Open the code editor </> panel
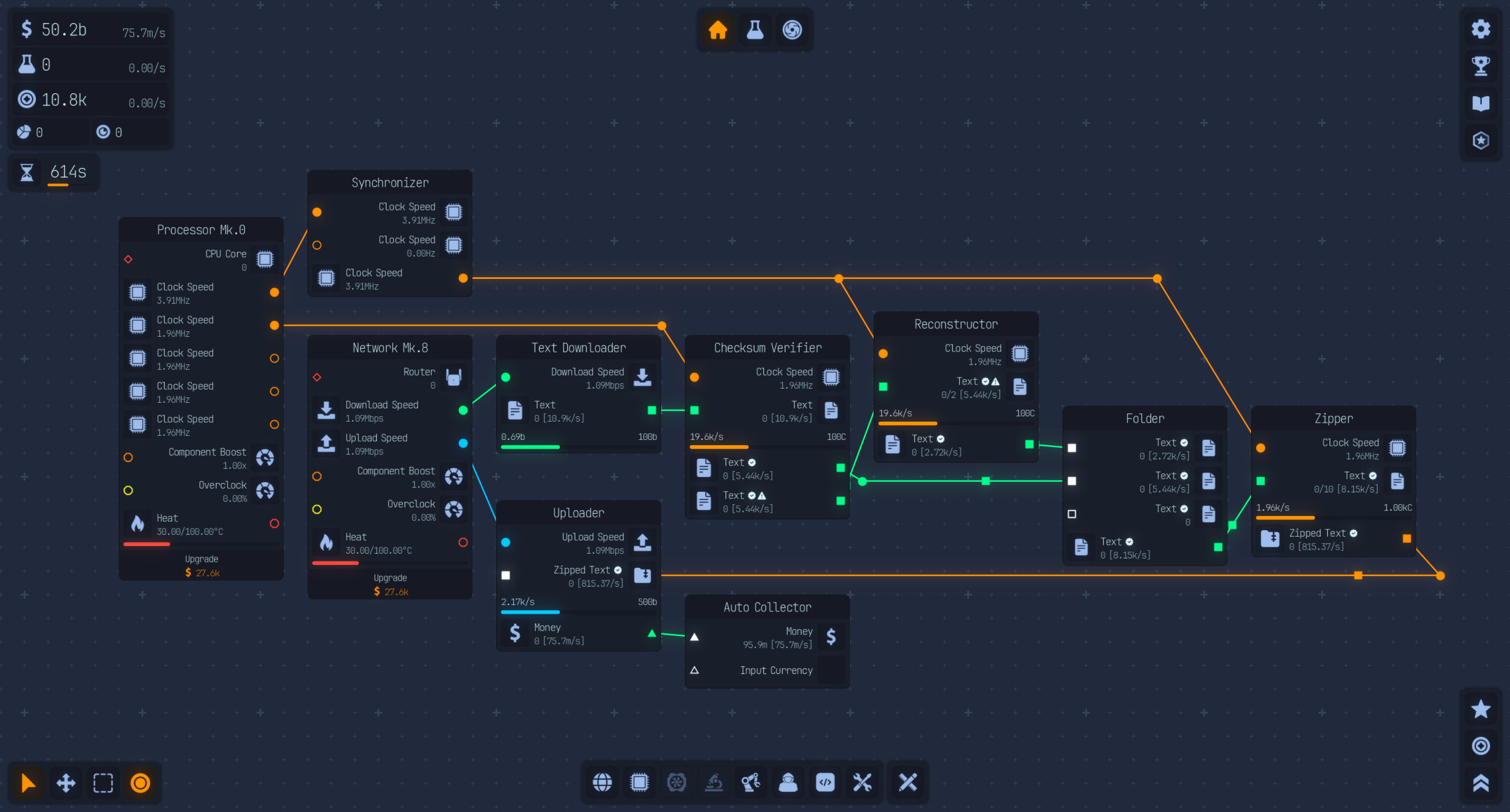The image size is (1510, 812). 825,783
